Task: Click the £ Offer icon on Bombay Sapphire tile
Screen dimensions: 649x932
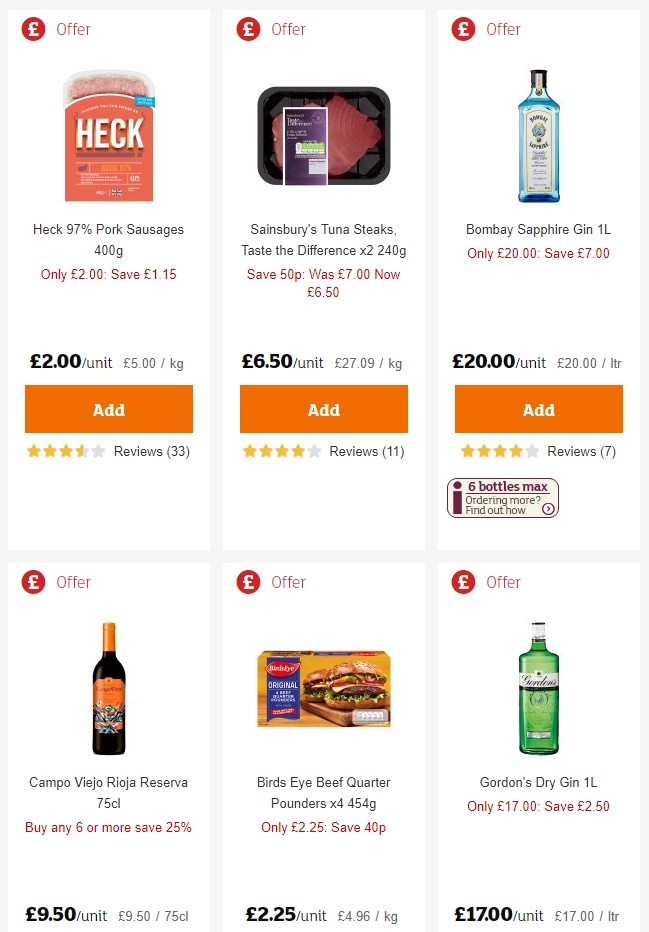Action: [462, 29]
